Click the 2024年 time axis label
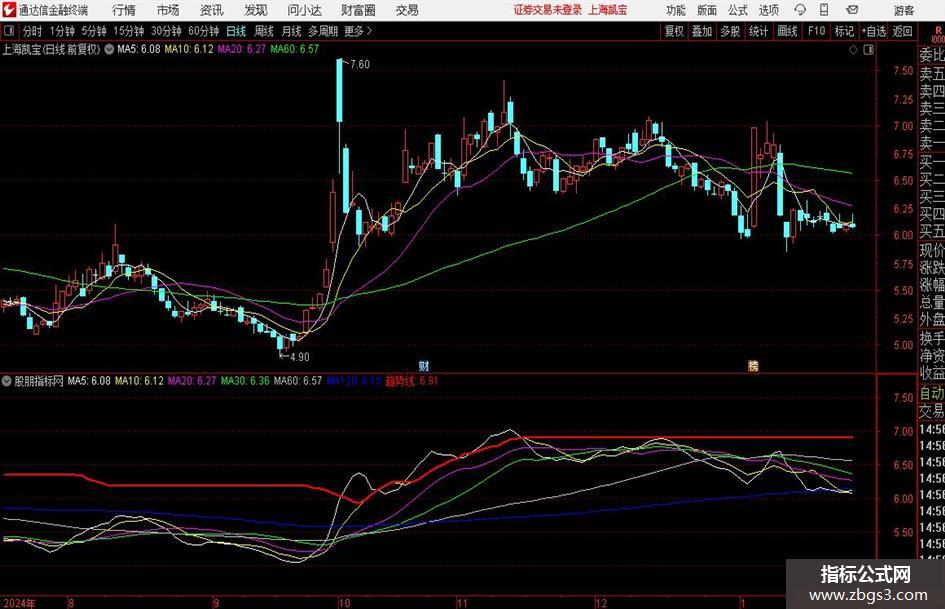This screenshot has height=609, width=945. (x=19, y=603)
